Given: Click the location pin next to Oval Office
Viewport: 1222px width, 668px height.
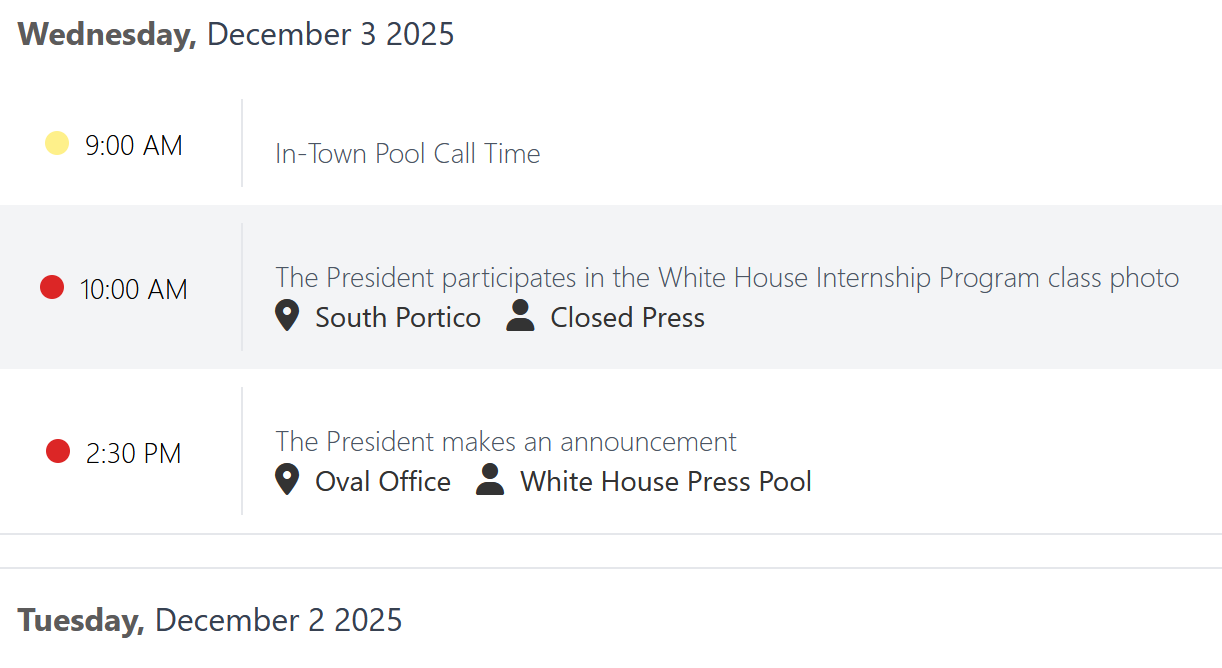Looking at the screenshot, I should pyautogui.click(x=287, y=481).
